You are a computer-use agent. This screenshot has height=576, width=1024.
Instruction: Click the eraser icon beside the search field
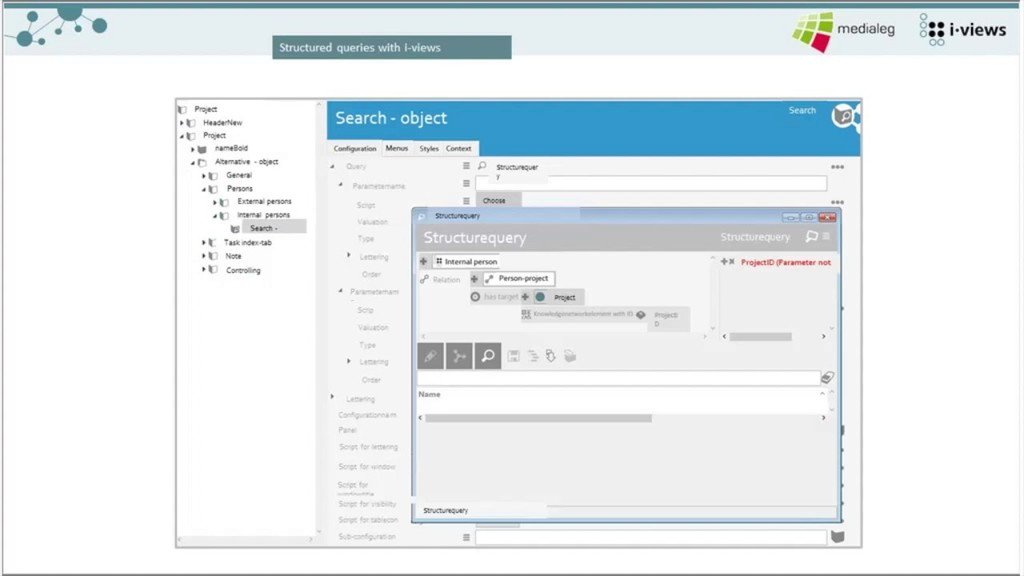point(827,377)
